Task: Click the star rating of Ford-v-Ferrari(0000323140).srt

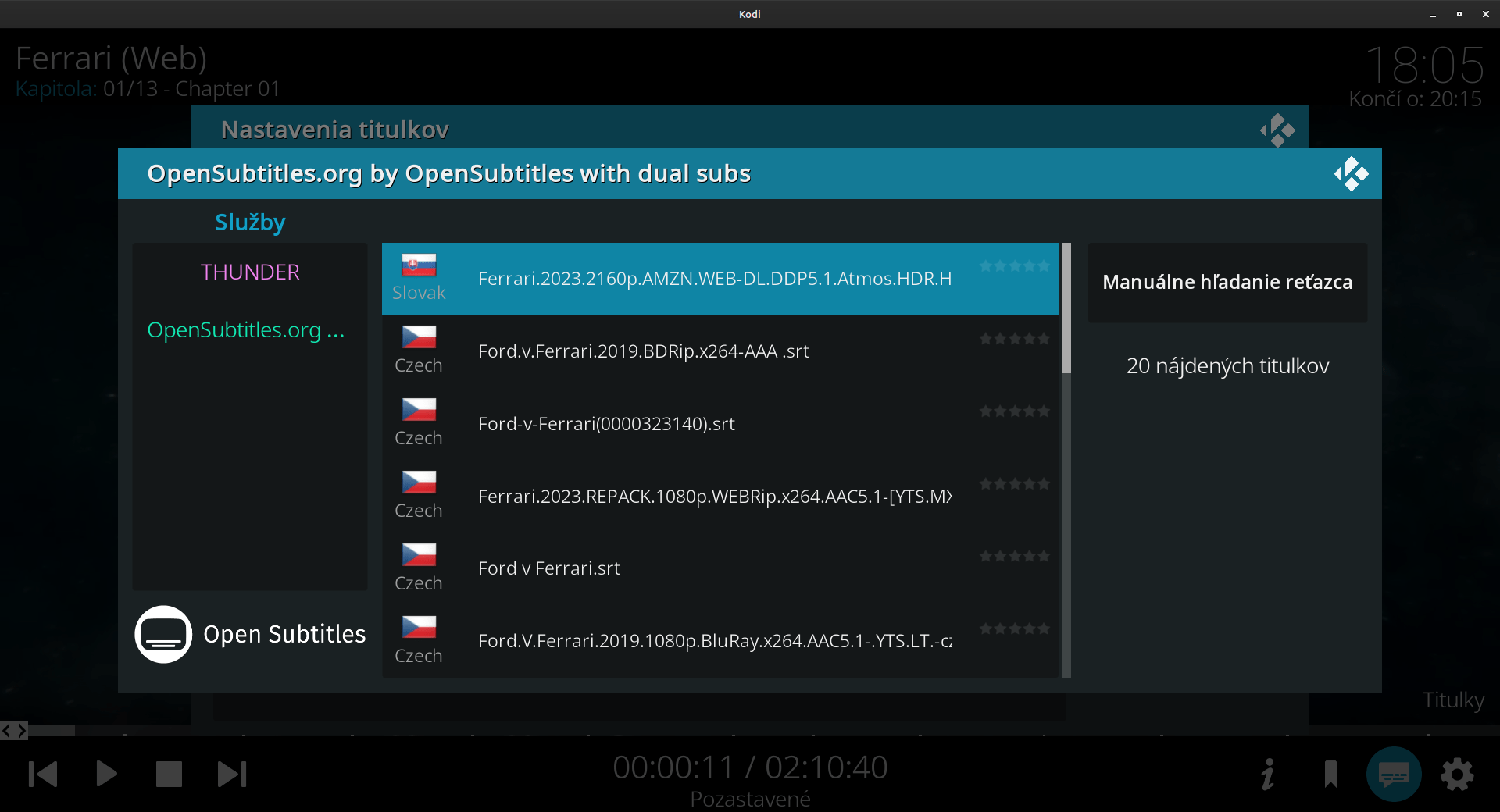Action: point(1015,411)
